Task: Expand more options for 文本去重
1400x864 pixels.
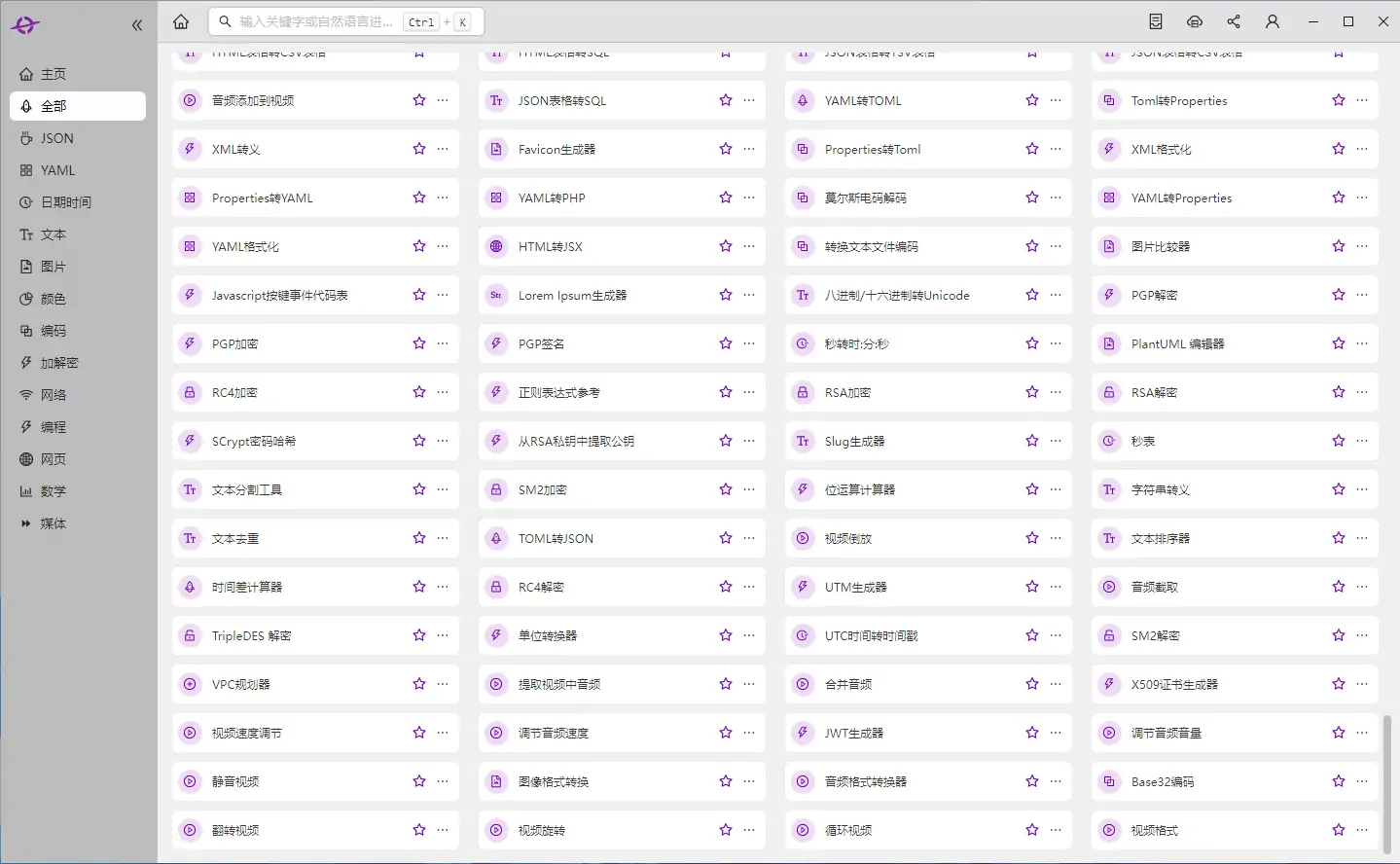Action: tap(443, 538)
